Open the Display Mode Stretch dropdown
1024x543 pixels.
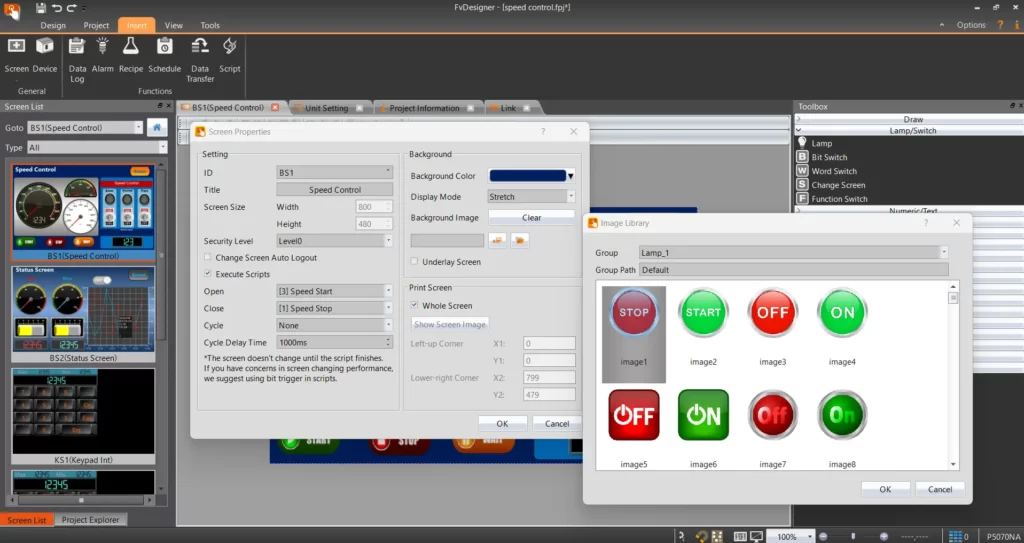(x=531, y=197)
